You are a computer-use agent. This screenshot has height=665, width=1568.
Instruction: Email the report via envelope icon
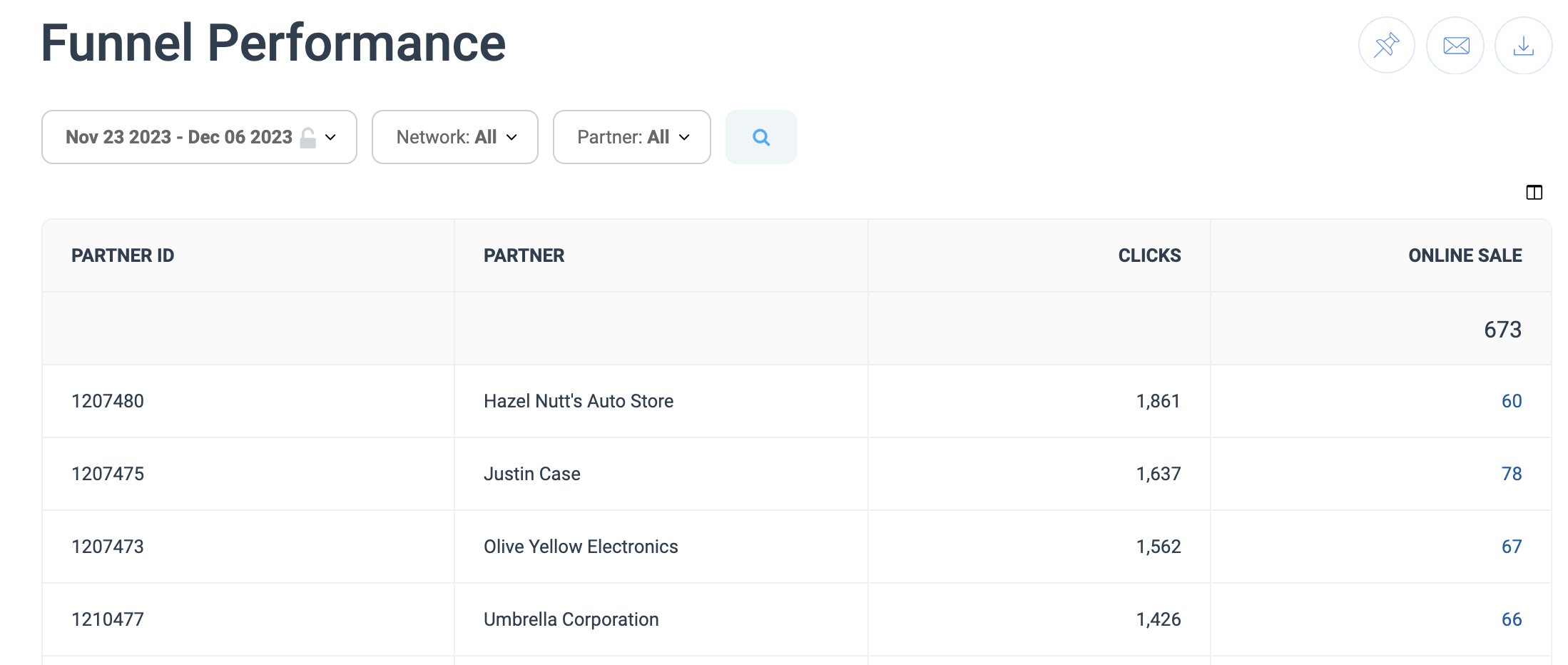coord(1455,46)
